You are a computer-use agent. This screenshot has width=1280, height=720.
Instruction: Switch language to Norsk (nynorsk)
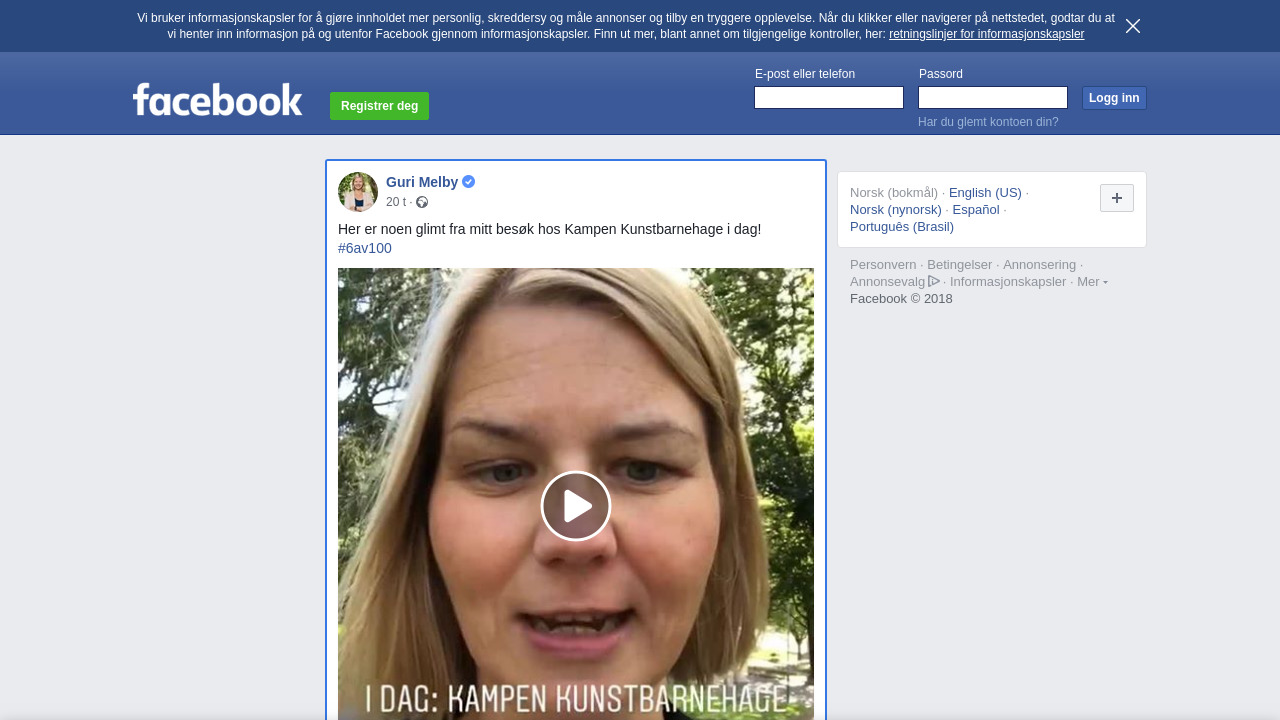point(896,210)
